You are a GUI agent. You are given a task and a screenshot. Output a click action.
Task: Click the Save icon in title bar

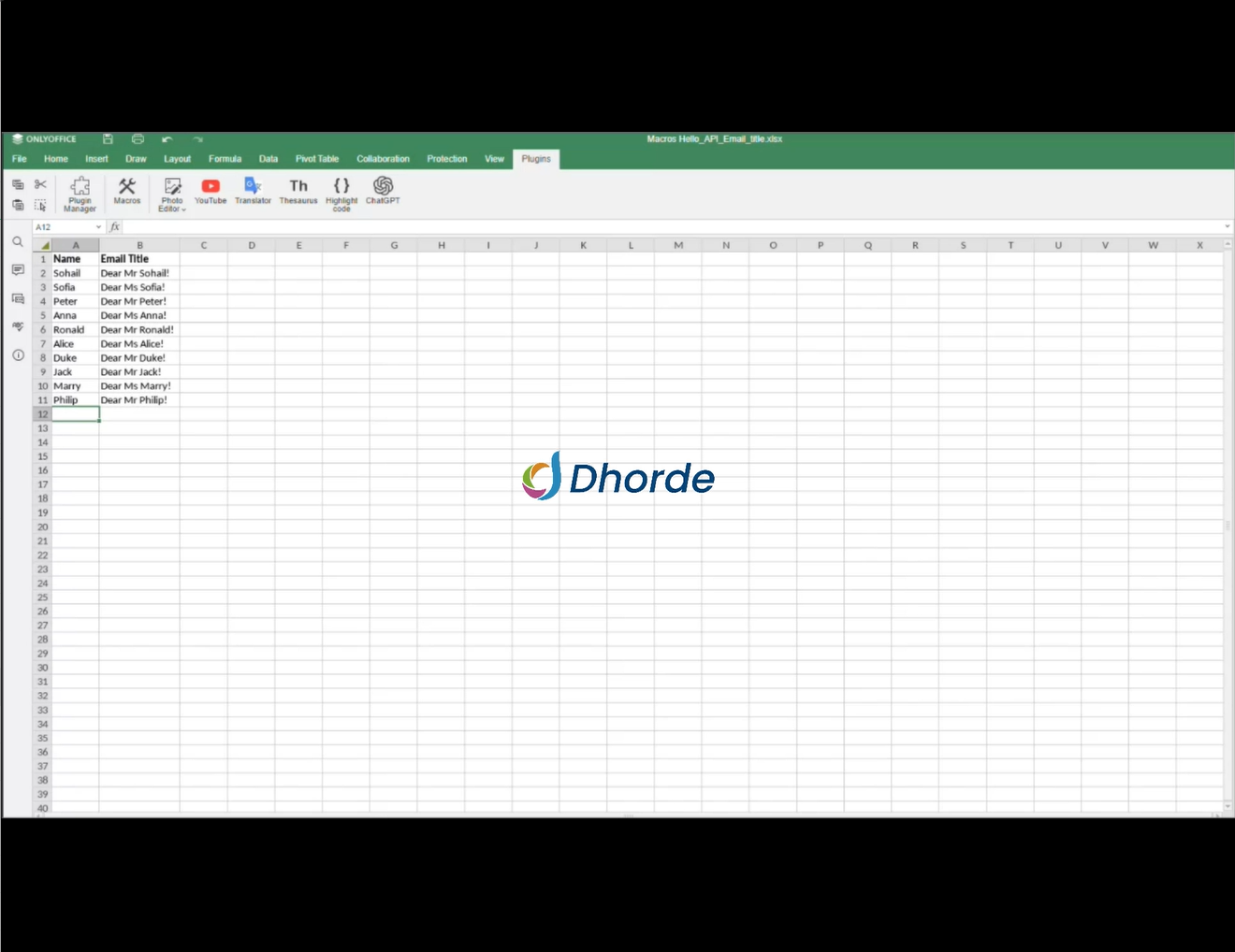click(x=108, y=139)
